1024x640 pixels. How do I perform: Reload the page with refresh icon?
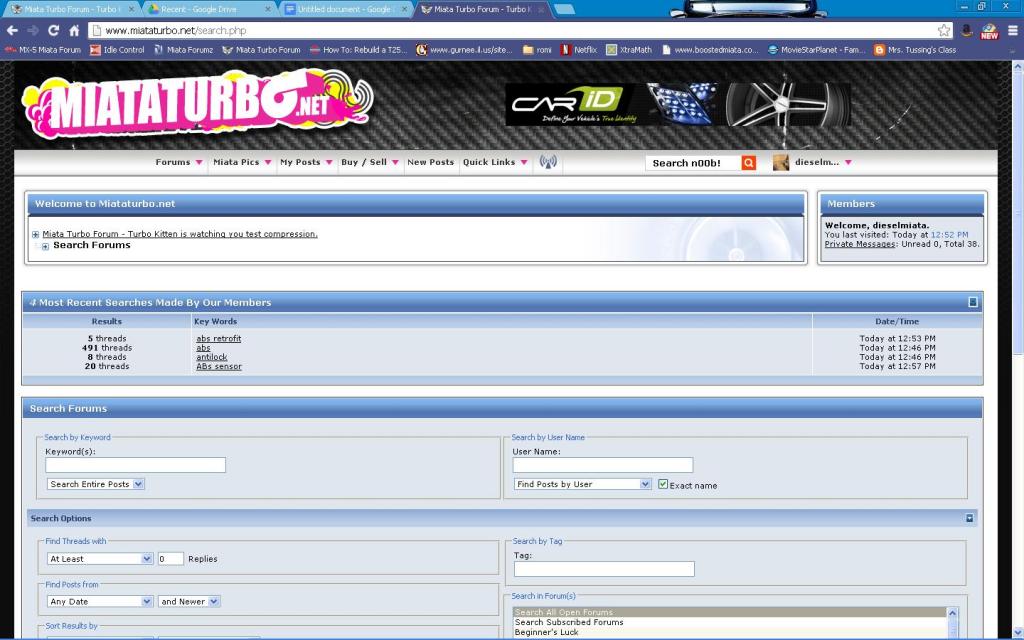coord(54,30)
